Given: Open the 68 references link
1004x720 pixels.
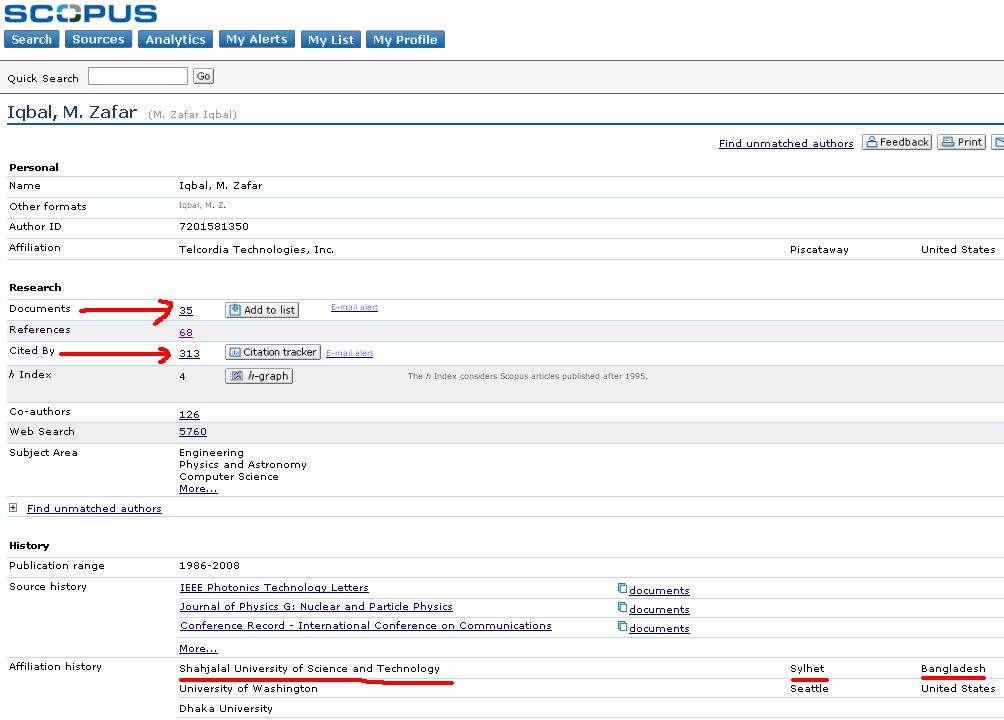Looking at the screenshot, I should point(186,332).
